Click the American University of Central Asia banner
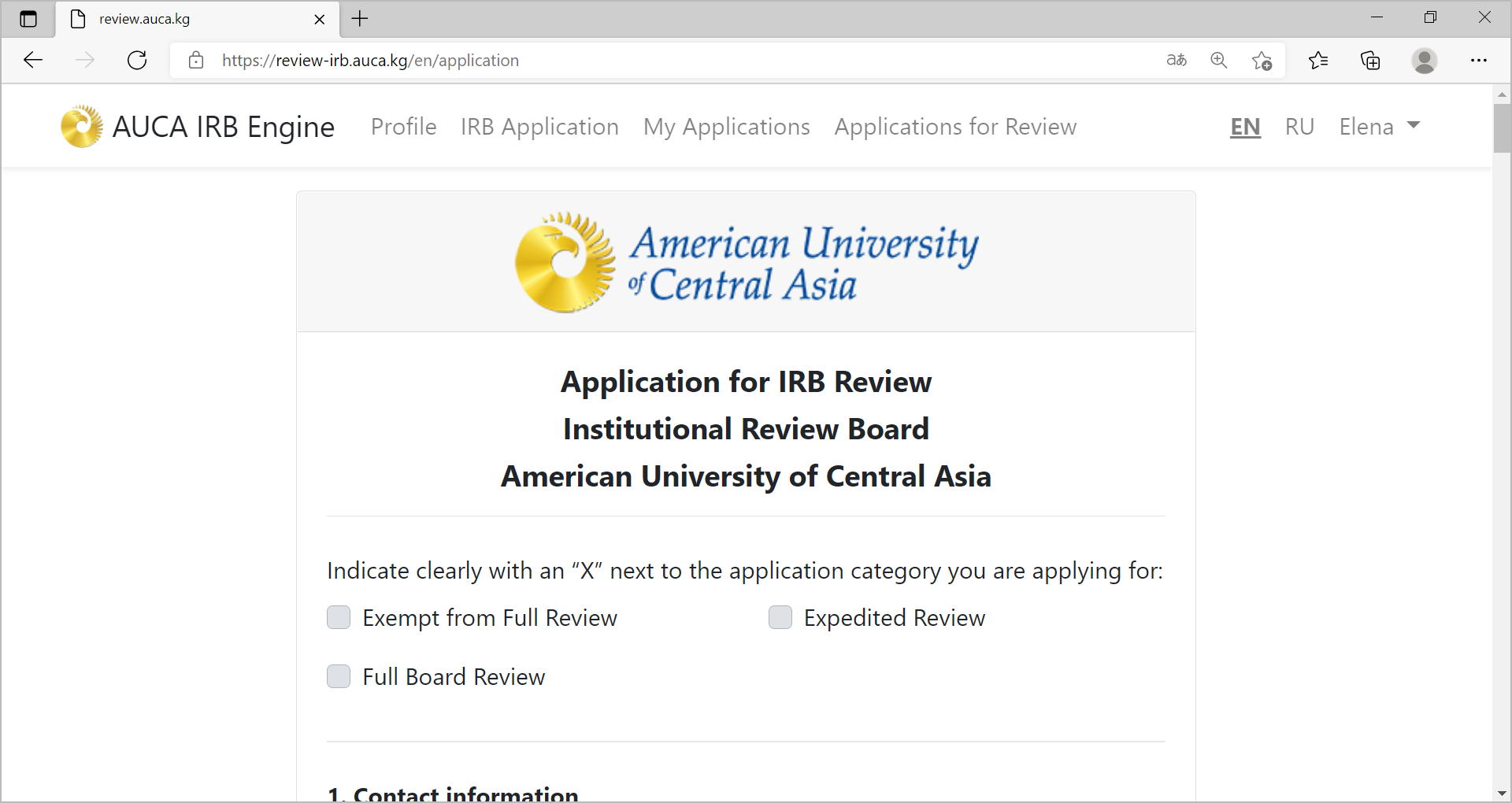Image resolution: width=1512 pixels, height=803 pixels. click(x=746, y=262)
